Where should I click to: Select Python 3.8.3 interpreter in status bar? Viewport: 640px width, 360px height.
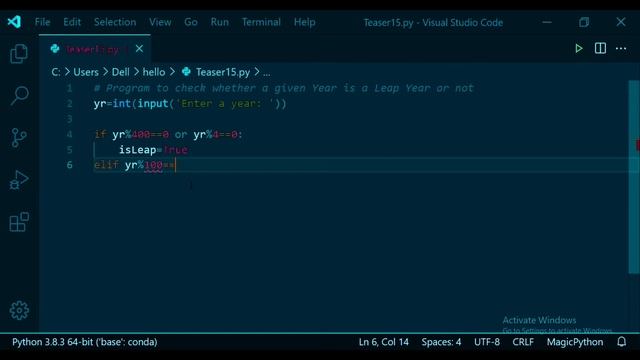pyautogui.click(x=84, y=342)
